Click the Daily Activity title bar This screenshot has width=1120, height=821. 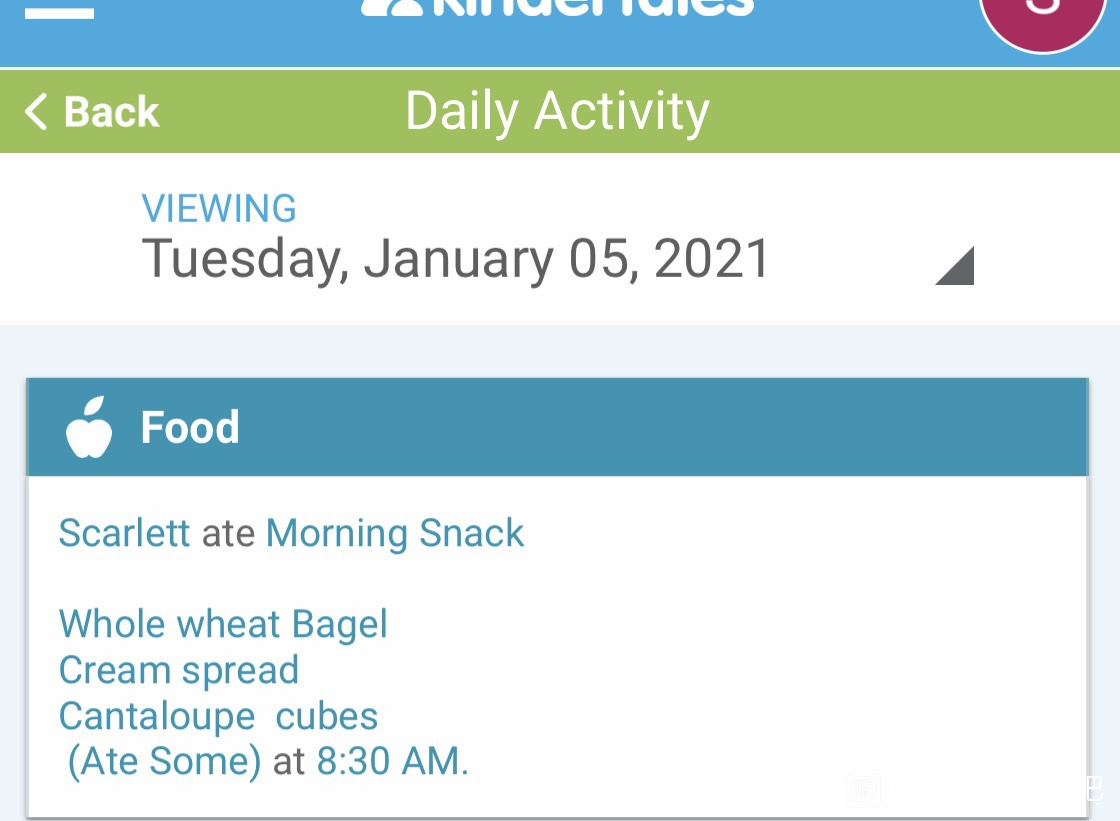557,111
